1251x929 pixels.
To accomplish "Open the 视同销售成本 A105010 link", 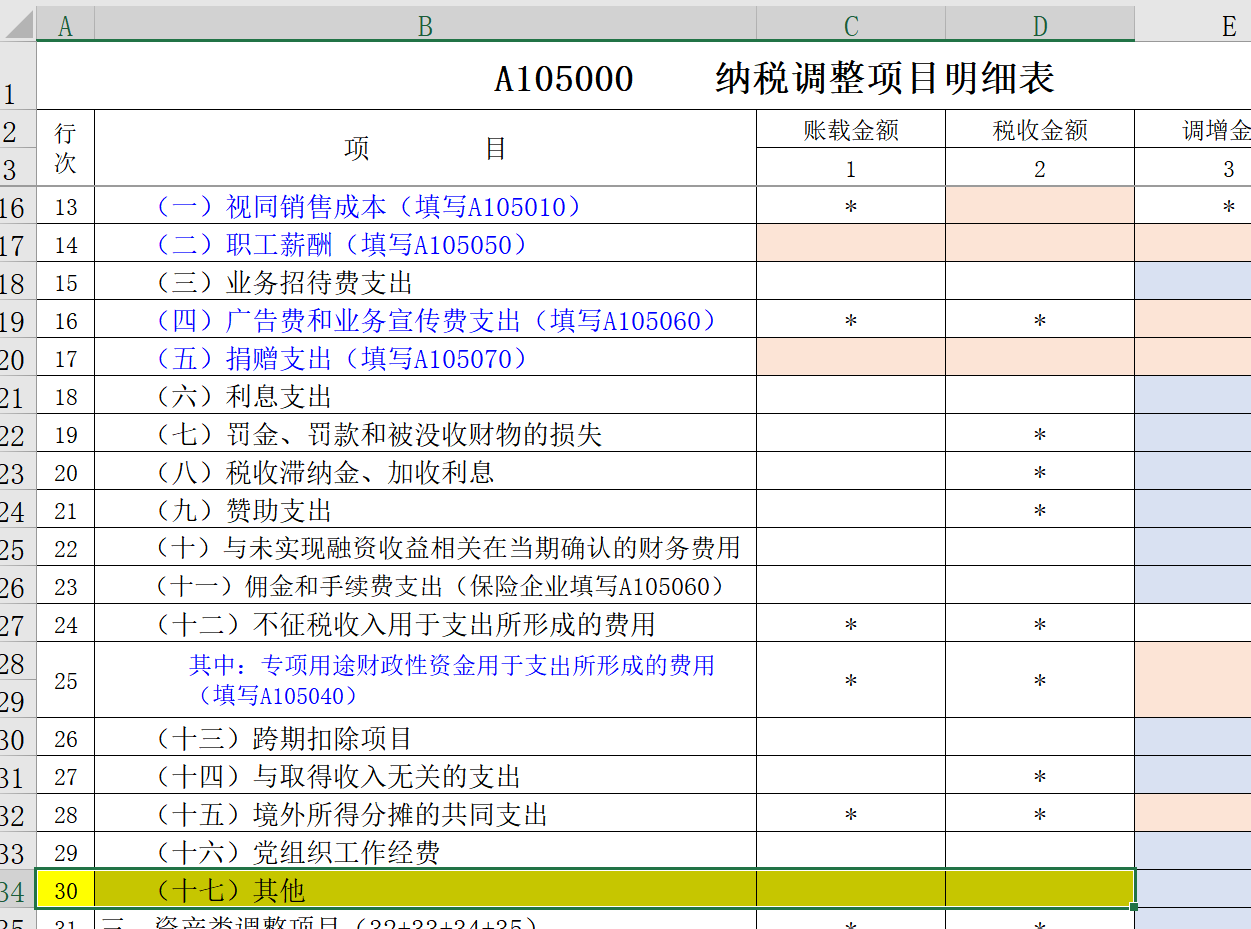I will click(369, 207).
